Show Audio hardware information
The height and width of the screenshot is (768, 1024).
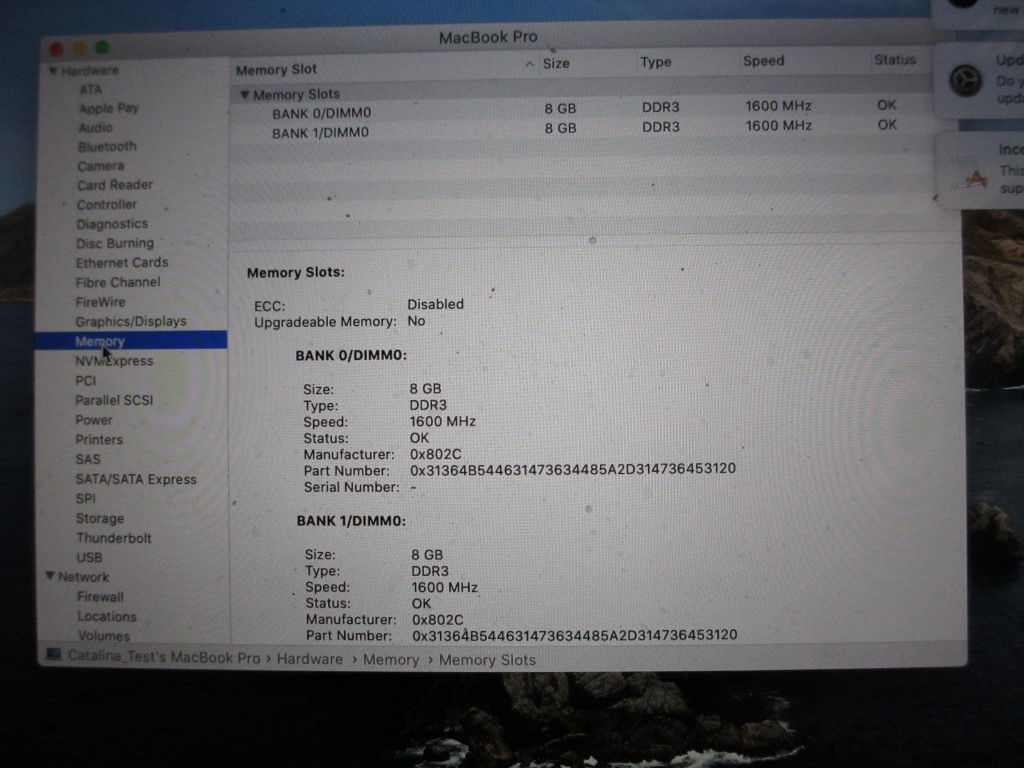(95, 127)
